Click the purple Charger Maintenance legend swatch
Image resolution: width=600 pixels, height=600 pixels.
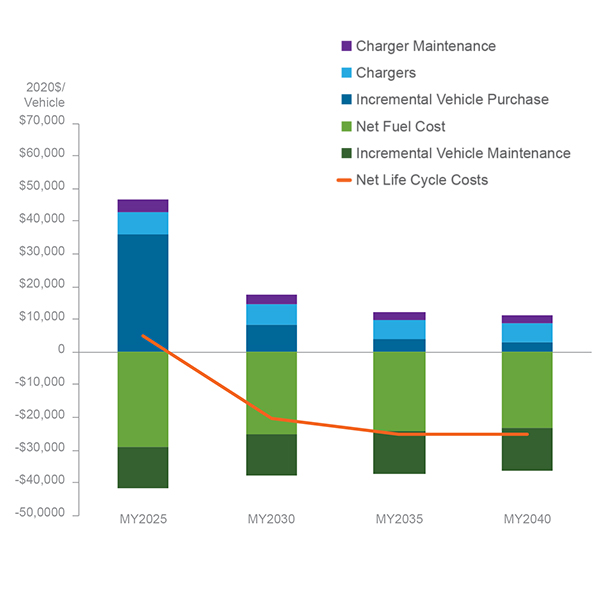pyautogui.click(x=347, y=47)
